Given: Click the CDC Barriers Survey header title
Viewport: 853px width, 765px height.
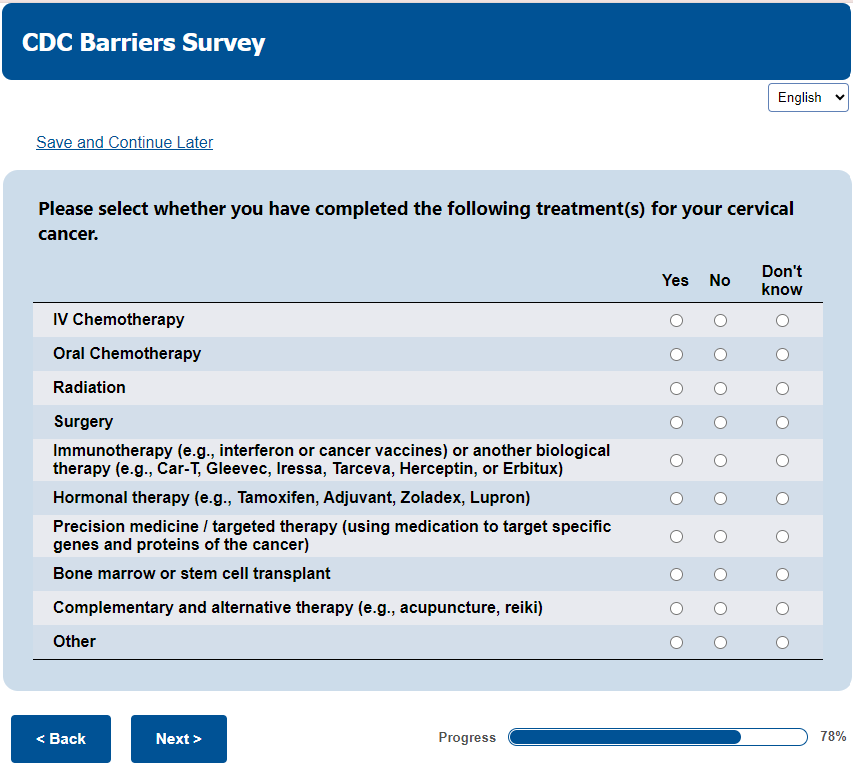Looking at the screenshot, I should click(144, 43).
